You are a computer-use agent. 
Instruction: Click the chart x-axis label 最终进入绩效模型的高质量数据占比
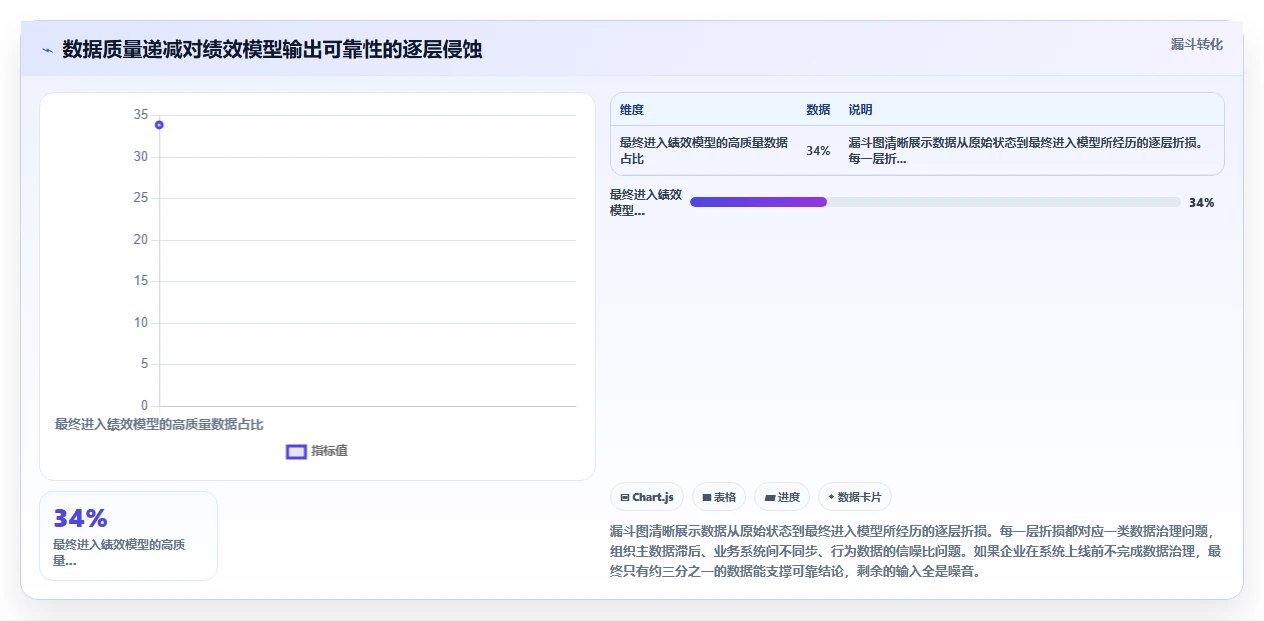click(159, 424)
